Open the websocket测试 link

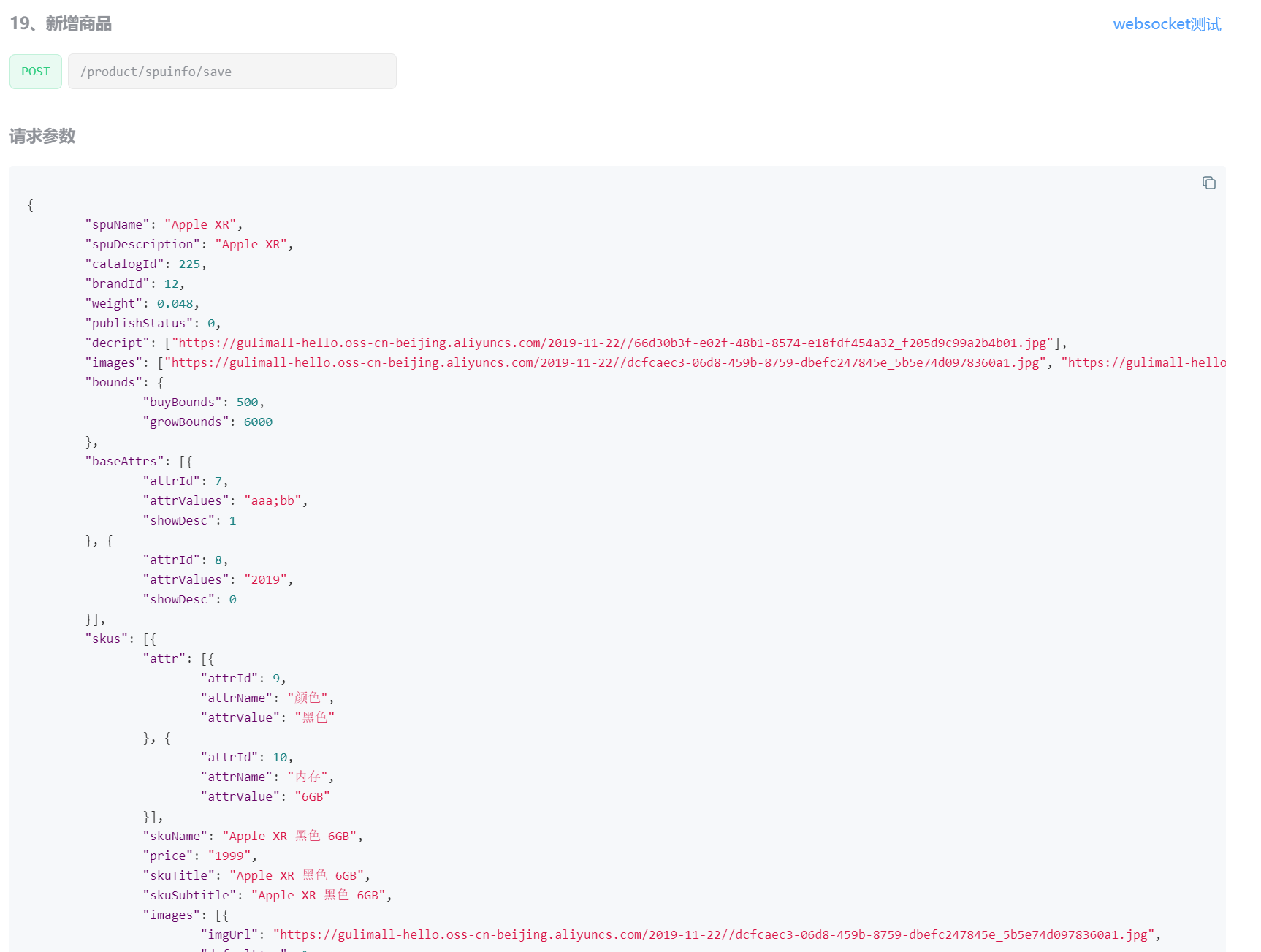point(1167,24)
